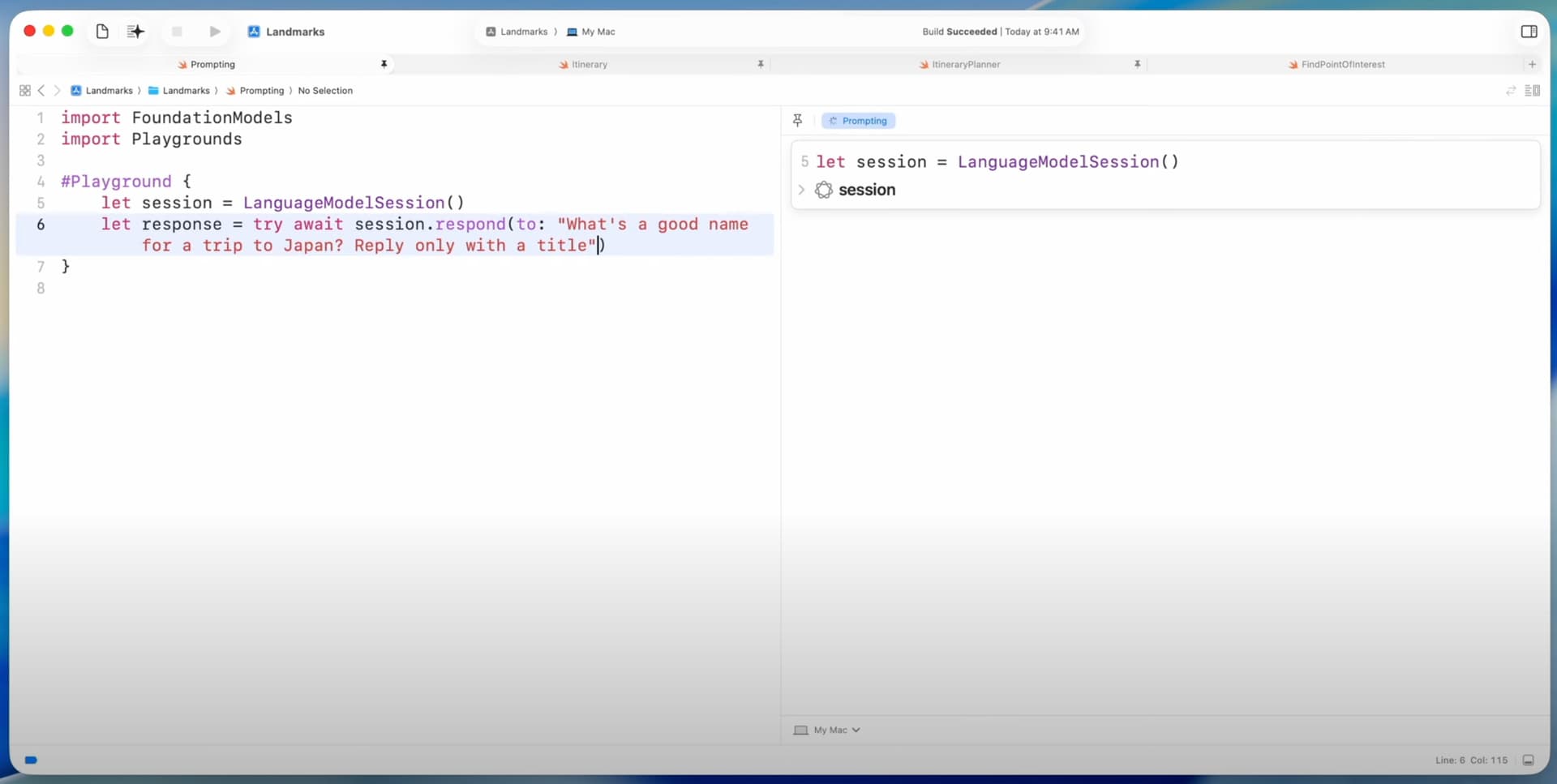Viewport: 1557px width, 784px height.
Task: Unpin the Prompting tab
Action: [384, 64]
